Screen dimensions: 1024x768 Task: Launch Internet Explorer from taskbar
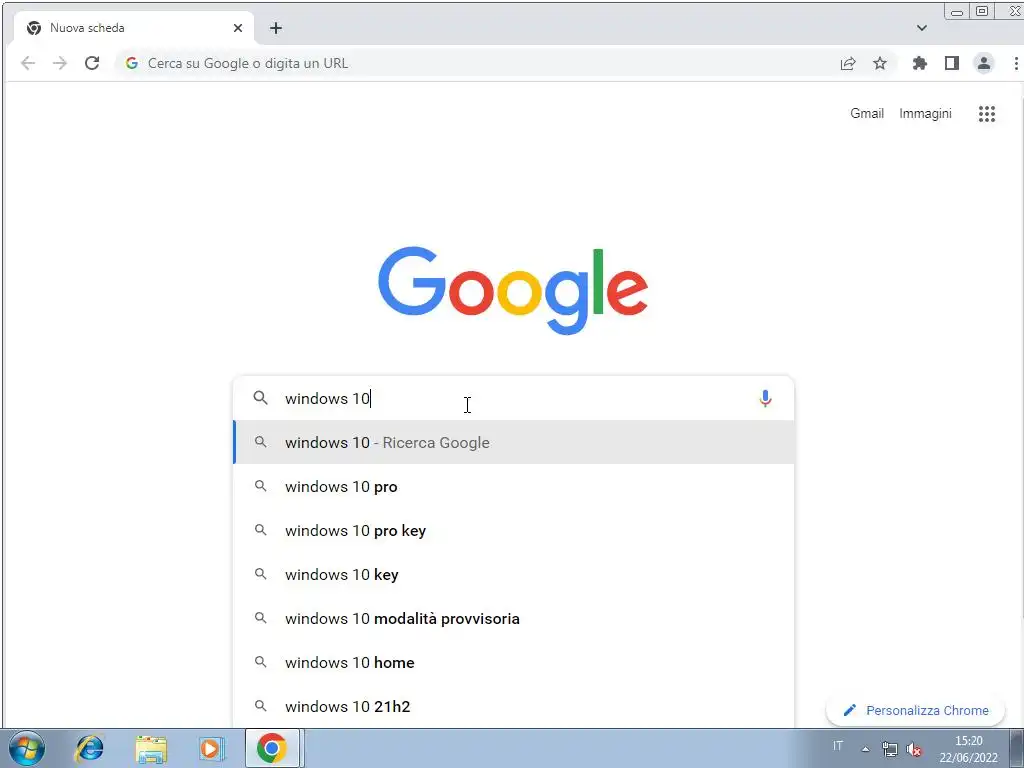click(89, 748)
